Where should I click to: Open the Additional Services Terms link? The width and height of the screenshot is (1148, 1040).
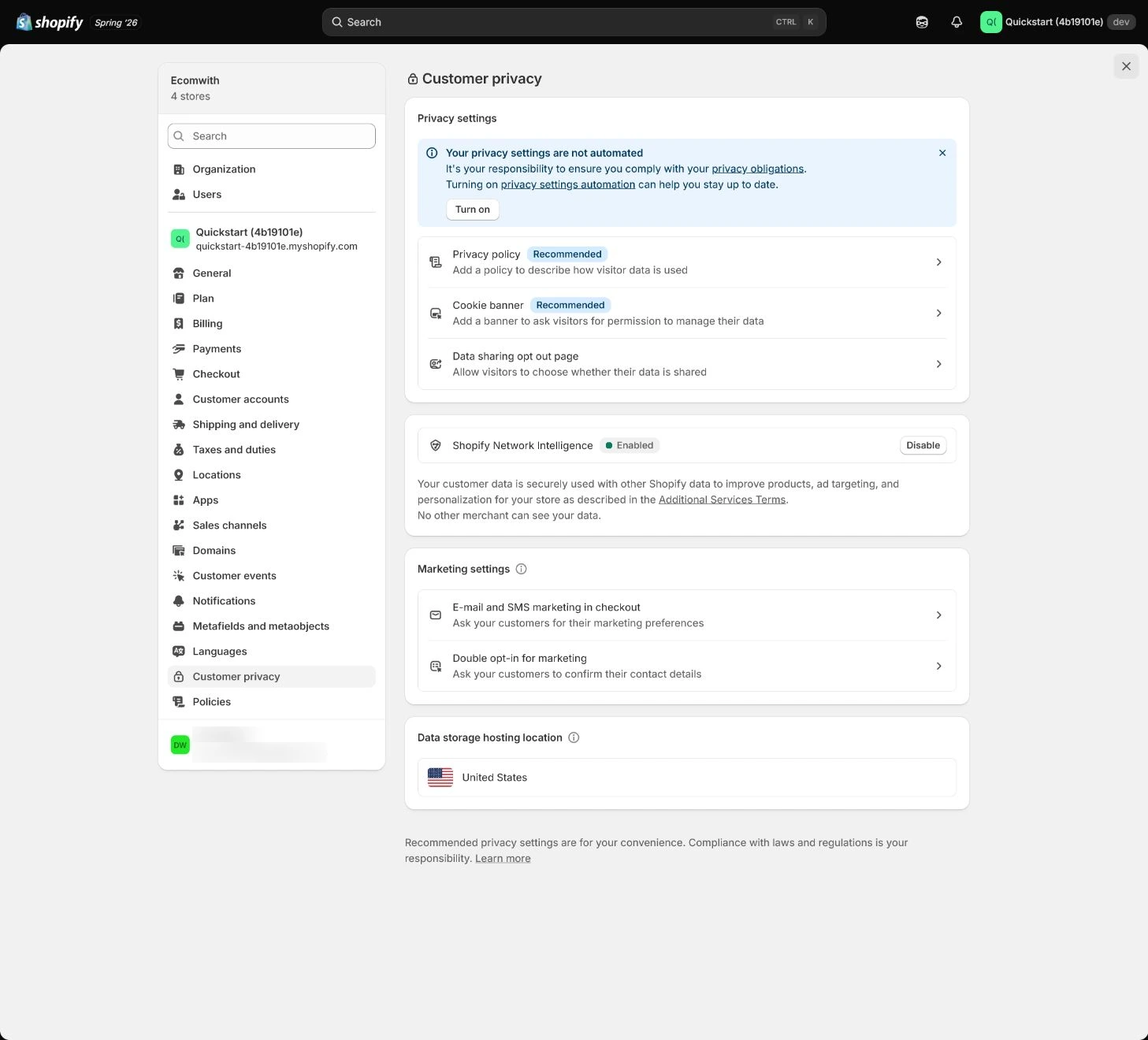(x=722, y=500)
